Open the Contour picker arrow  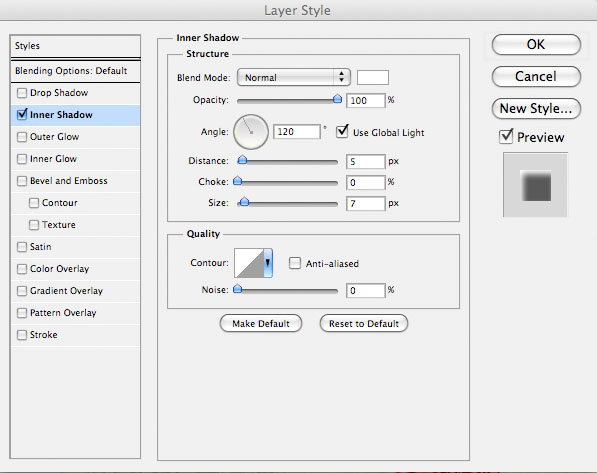pos(268,263)
